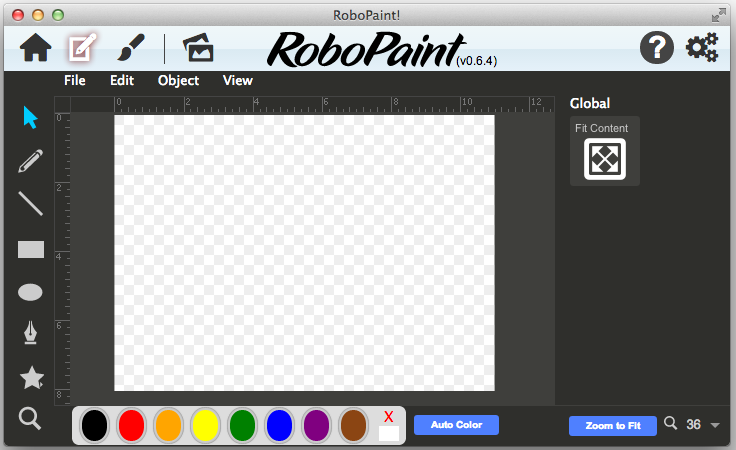Select the Rectangle tool

pos(31,250)
